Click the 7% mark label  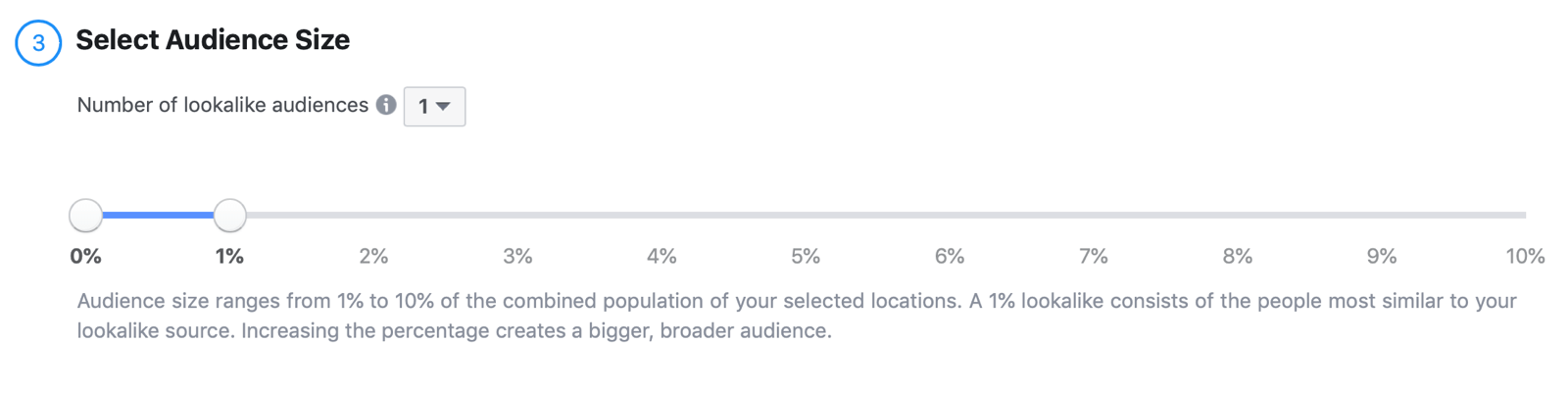point(1094,257)
